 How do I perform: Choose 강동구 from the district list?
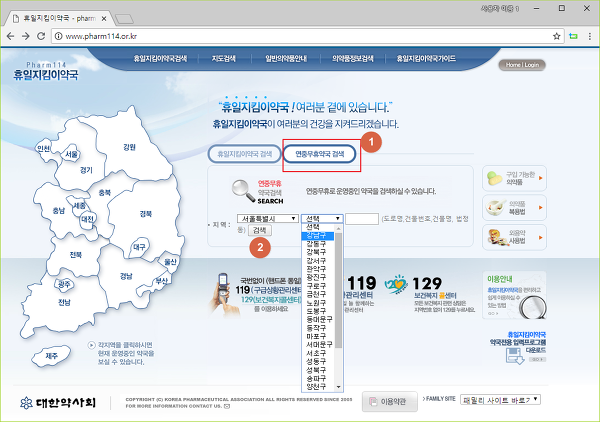[x=318, y=244]
